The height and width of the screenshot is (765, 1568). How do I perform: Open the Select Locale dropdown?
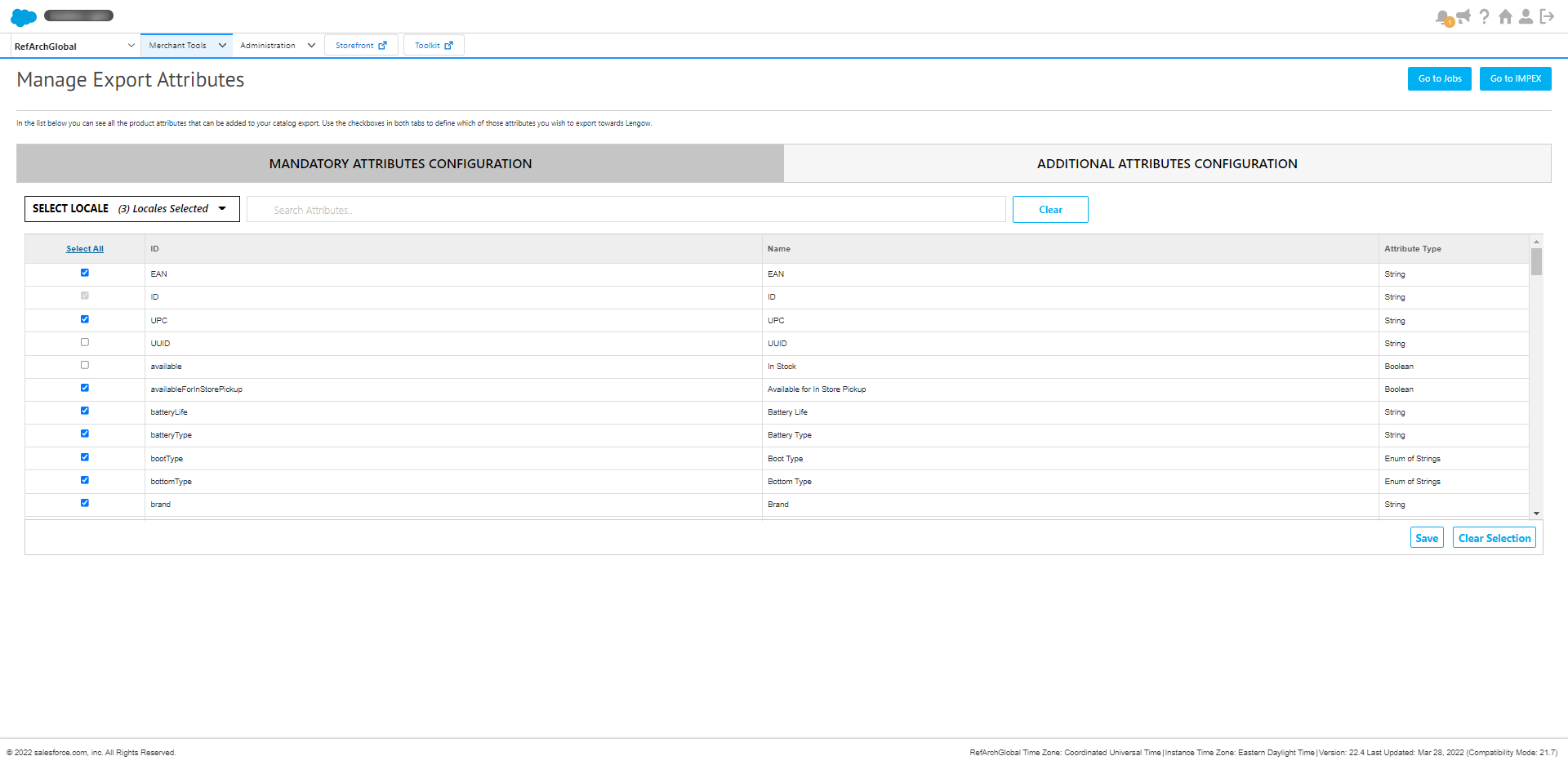(x=132, y=209)
